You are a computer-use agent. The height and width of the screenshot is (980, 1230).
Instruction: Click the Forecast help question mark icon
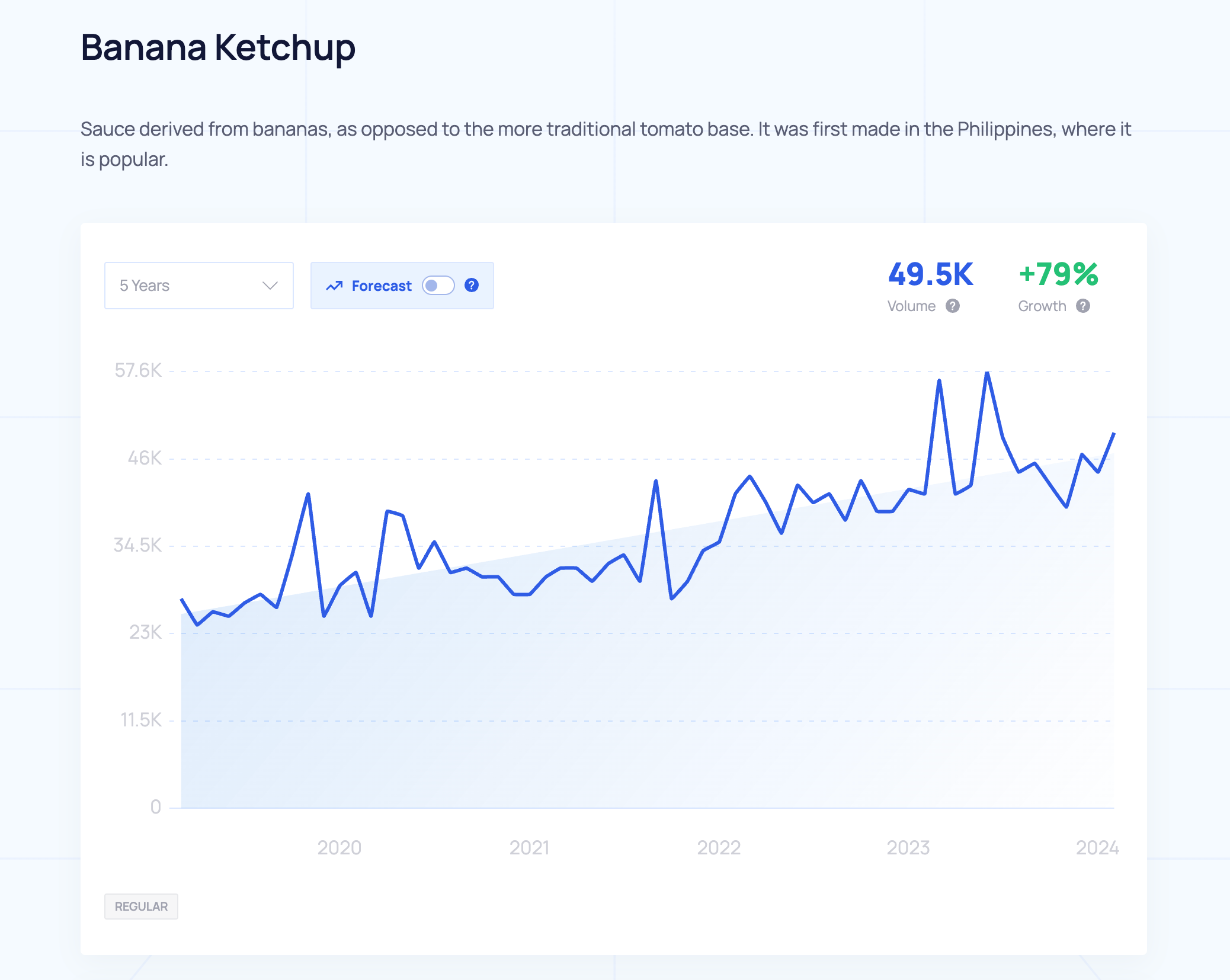[x=472, y=286]
